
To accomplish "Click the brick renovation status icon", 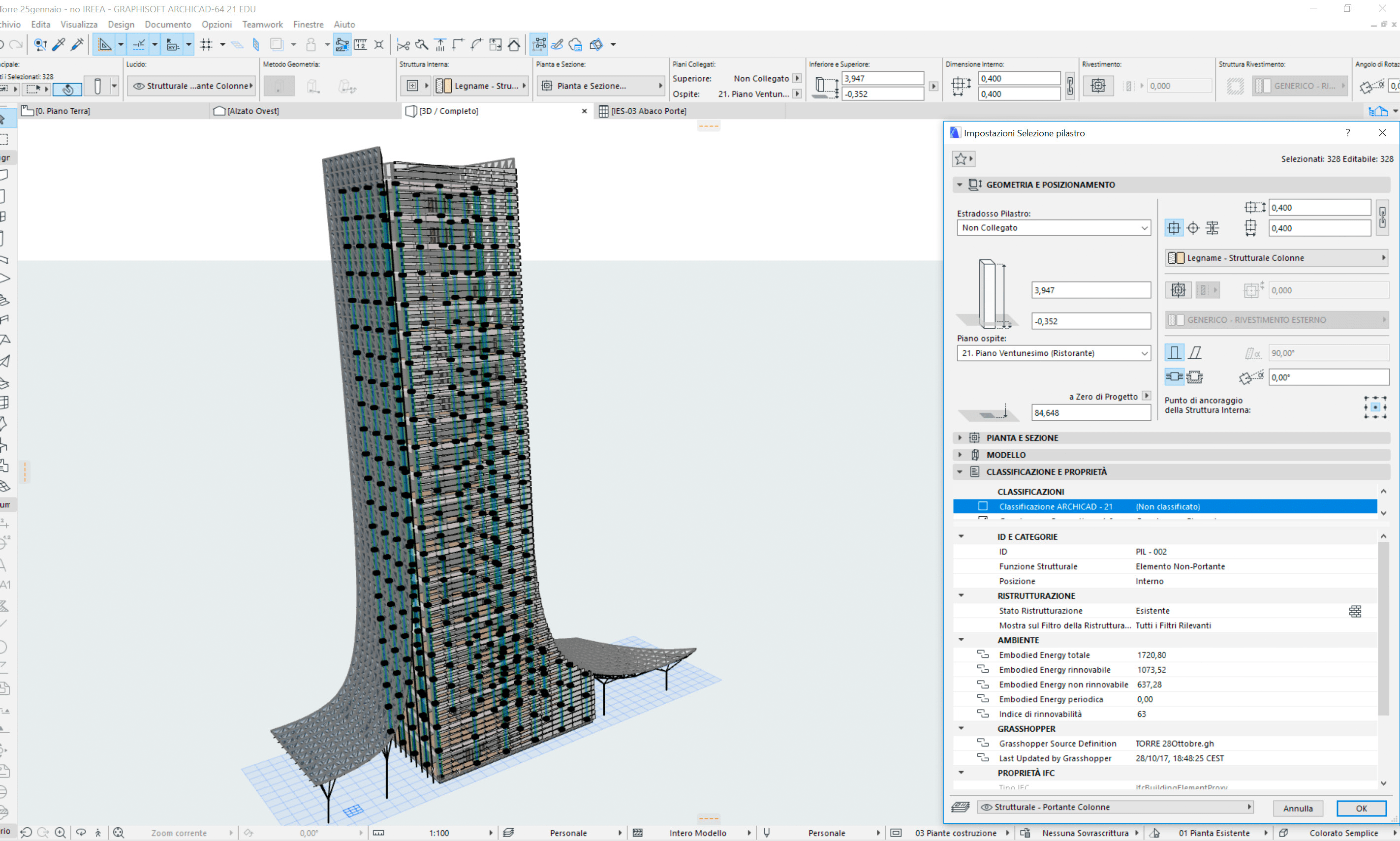I will click(x=1355, y=611).
